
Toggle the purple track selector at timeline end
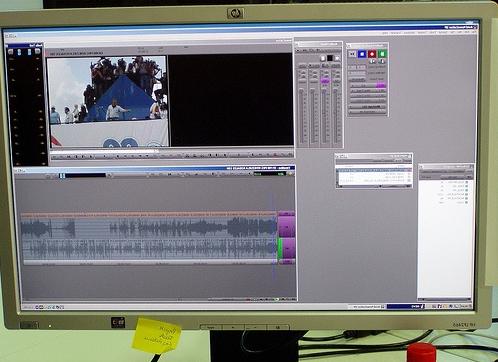pos(287,226)
